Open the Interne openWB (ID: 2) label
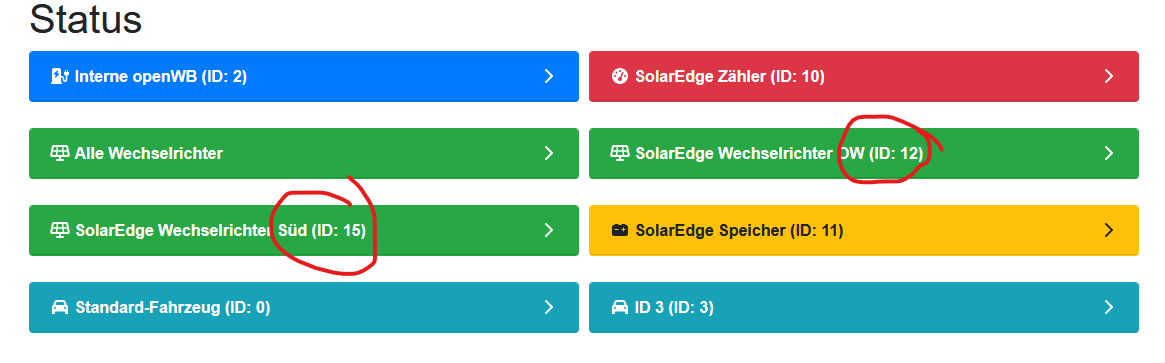The image size is (1165, 363). (x=160, y=76)
